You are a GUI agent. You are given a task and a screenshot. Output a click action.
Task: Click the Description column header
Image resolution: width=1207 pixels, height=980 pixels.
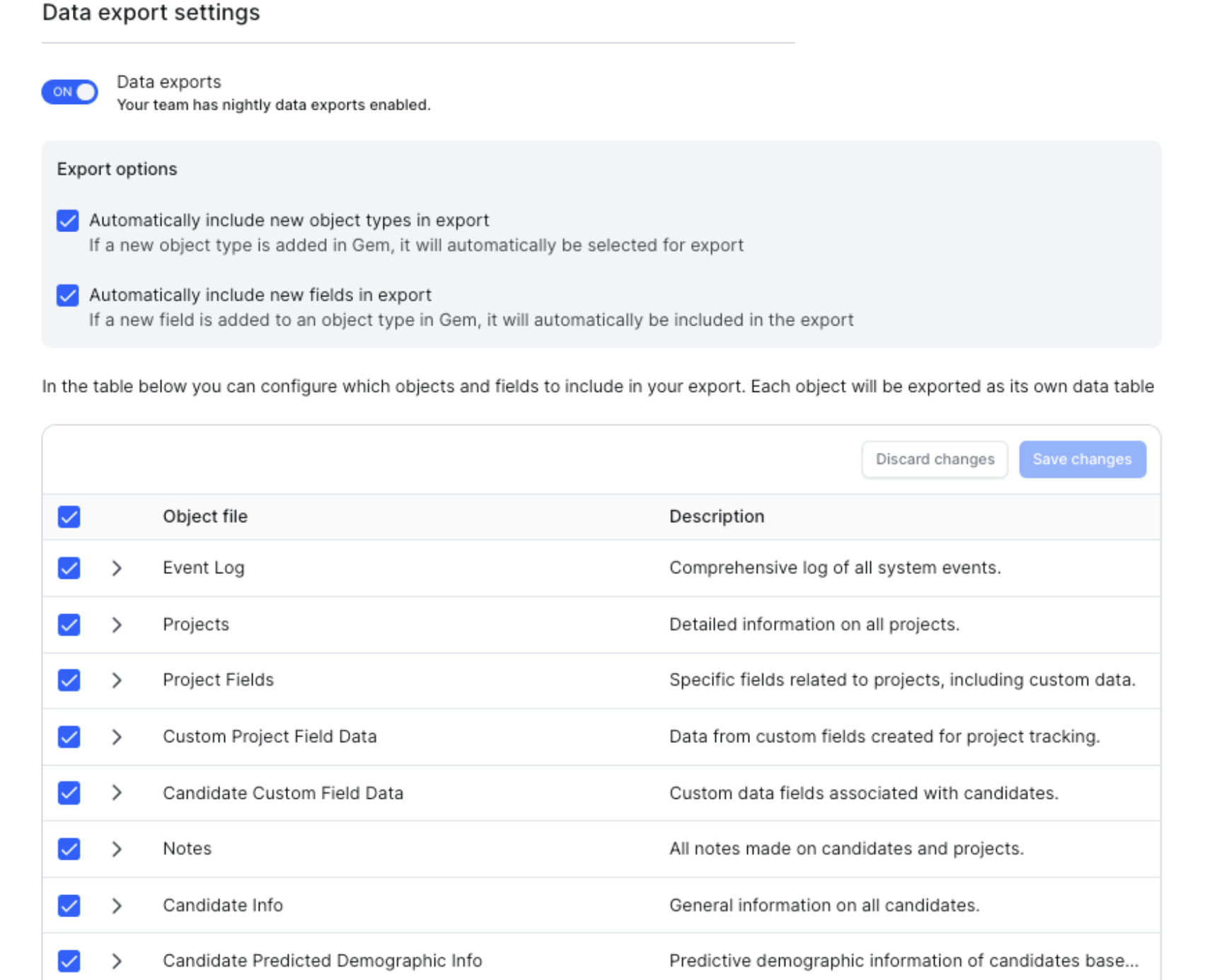coord(717,517)
